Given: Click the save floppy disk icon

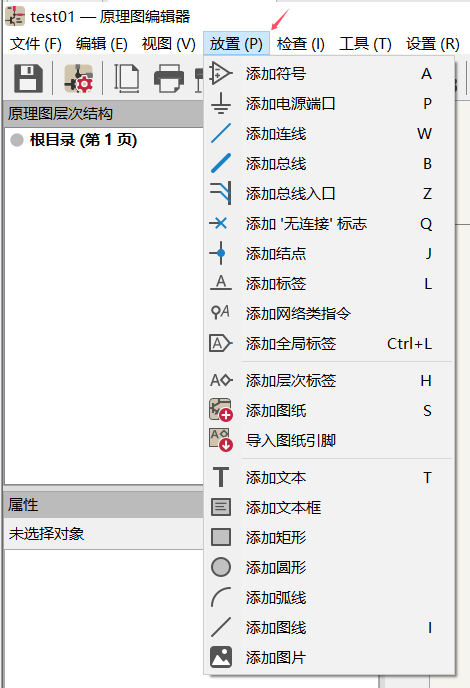Looking at the screenshot, I should 29,79.
